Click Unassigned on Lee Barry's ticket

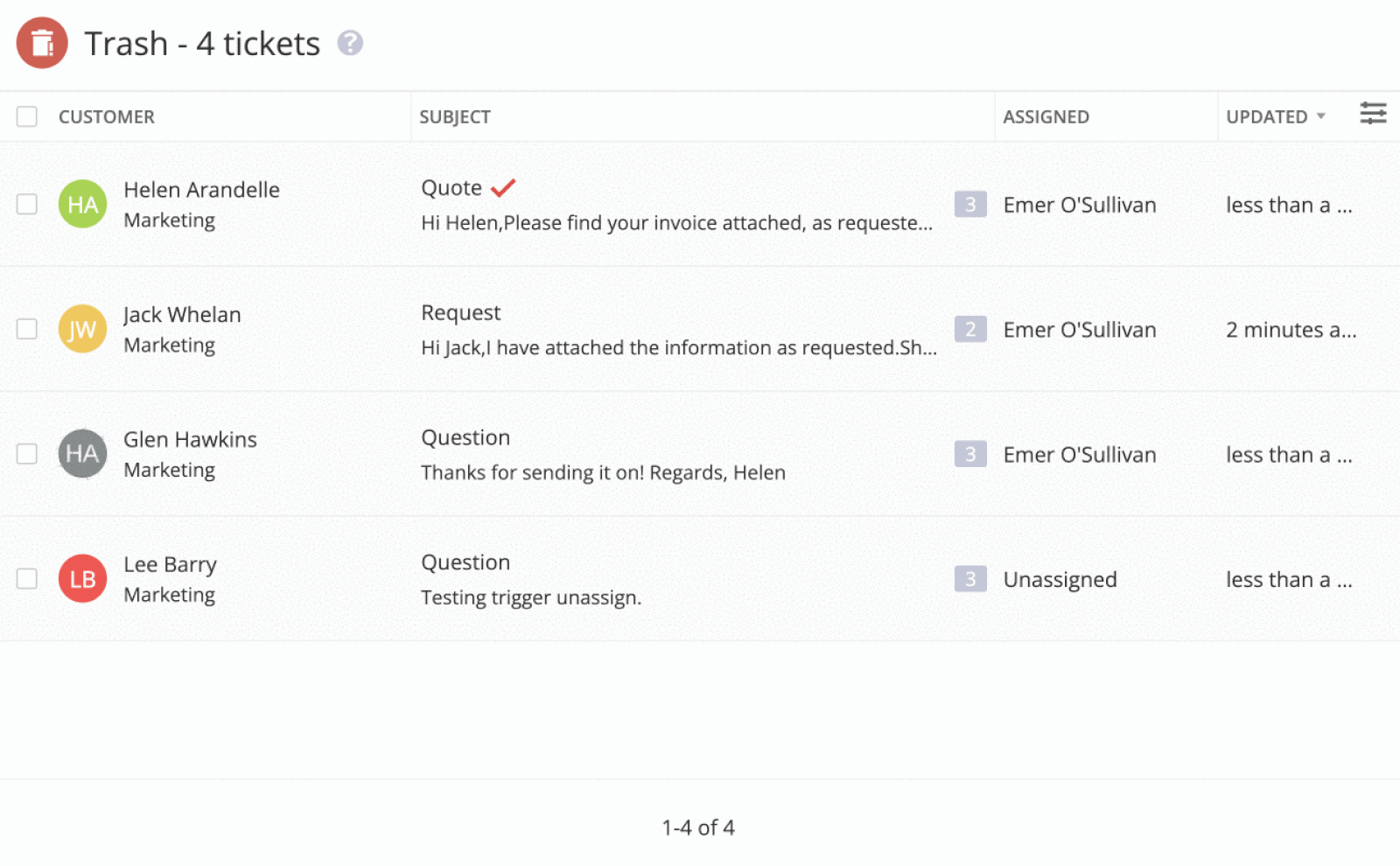pyautogui.click(x=1059, y=579)
